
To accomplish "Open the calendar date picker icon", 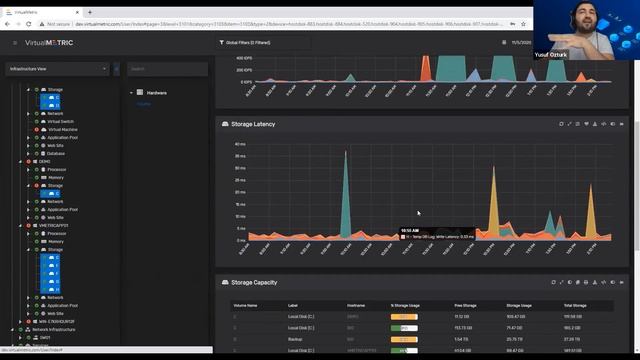I will 504,42.
